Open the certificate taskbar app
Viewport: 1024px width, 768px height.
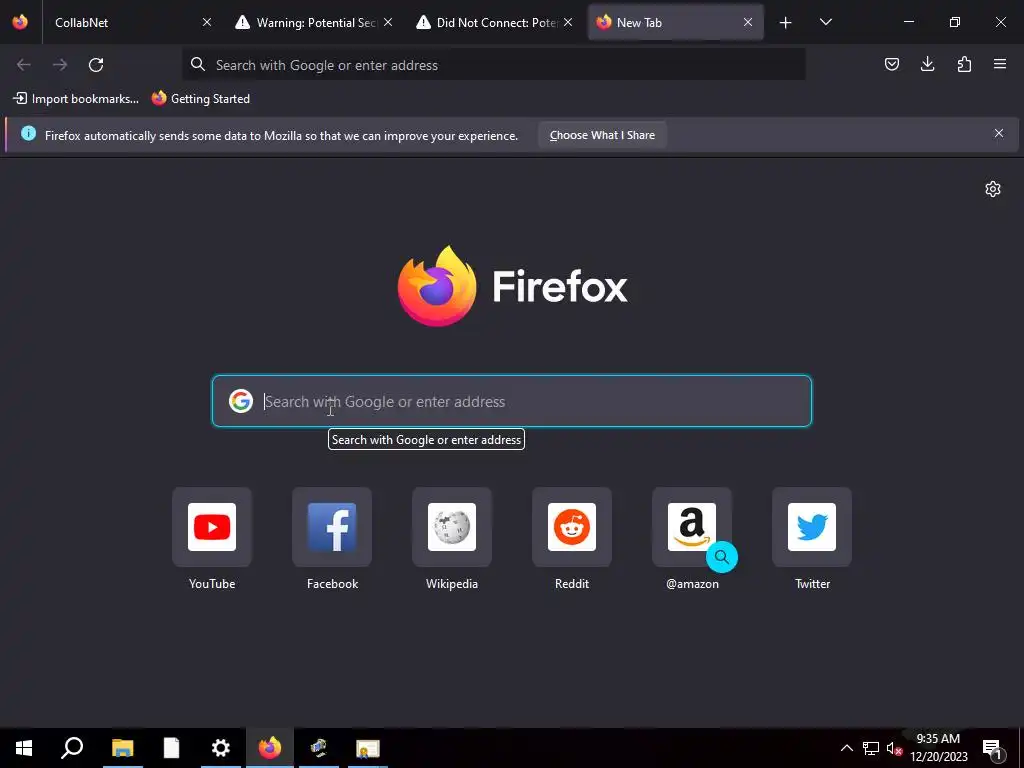click(368, 748)
